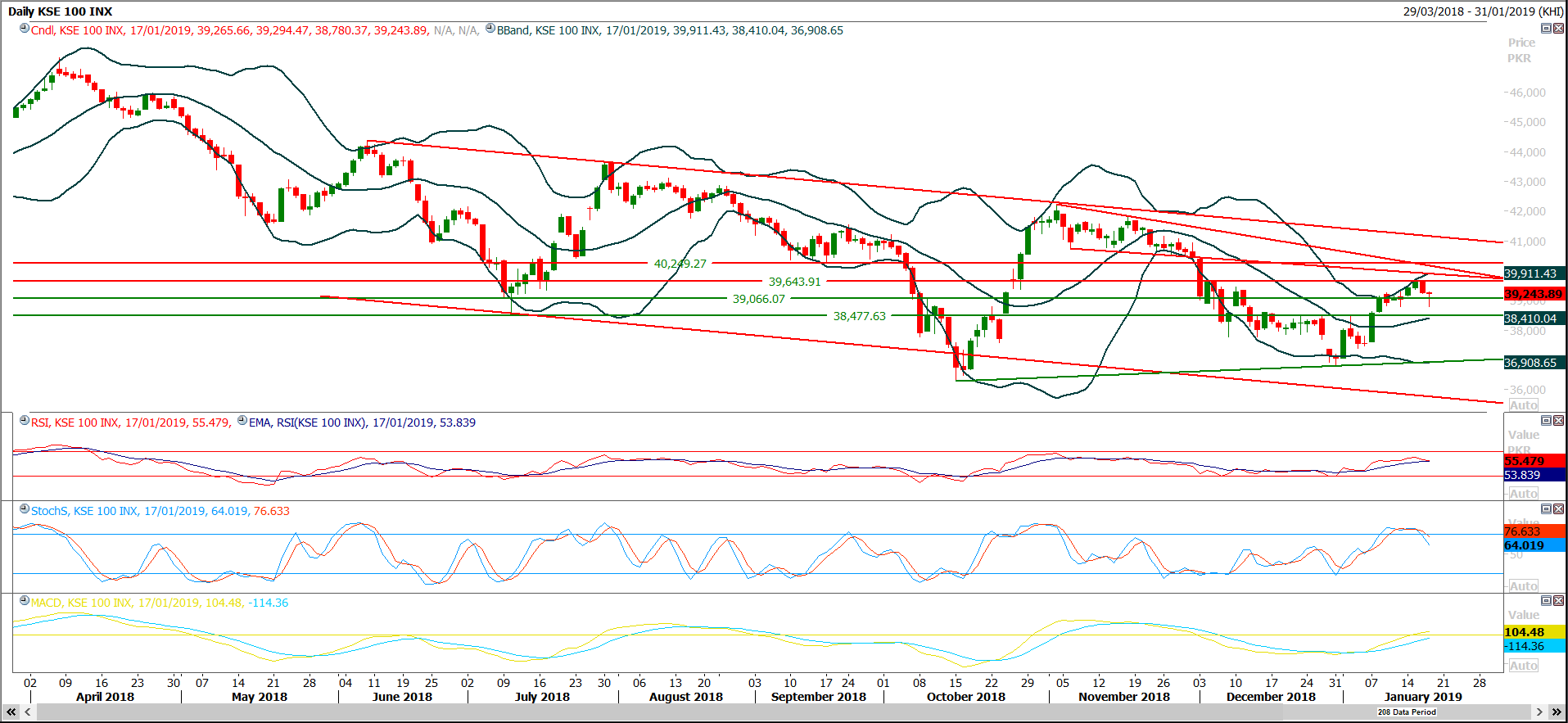
Task: Click the July 2018 month label
Action: [542, 697]
